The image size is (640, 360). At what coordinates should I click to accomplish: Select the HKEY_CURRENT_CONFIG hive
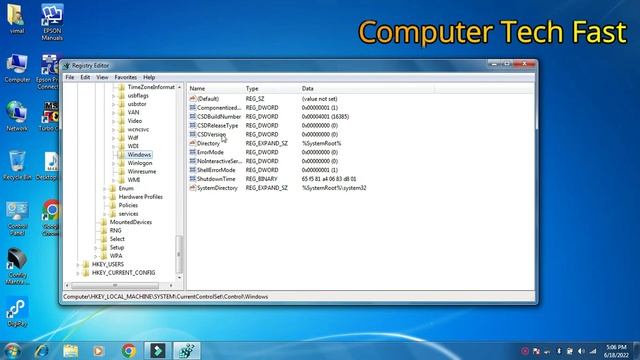123,273
